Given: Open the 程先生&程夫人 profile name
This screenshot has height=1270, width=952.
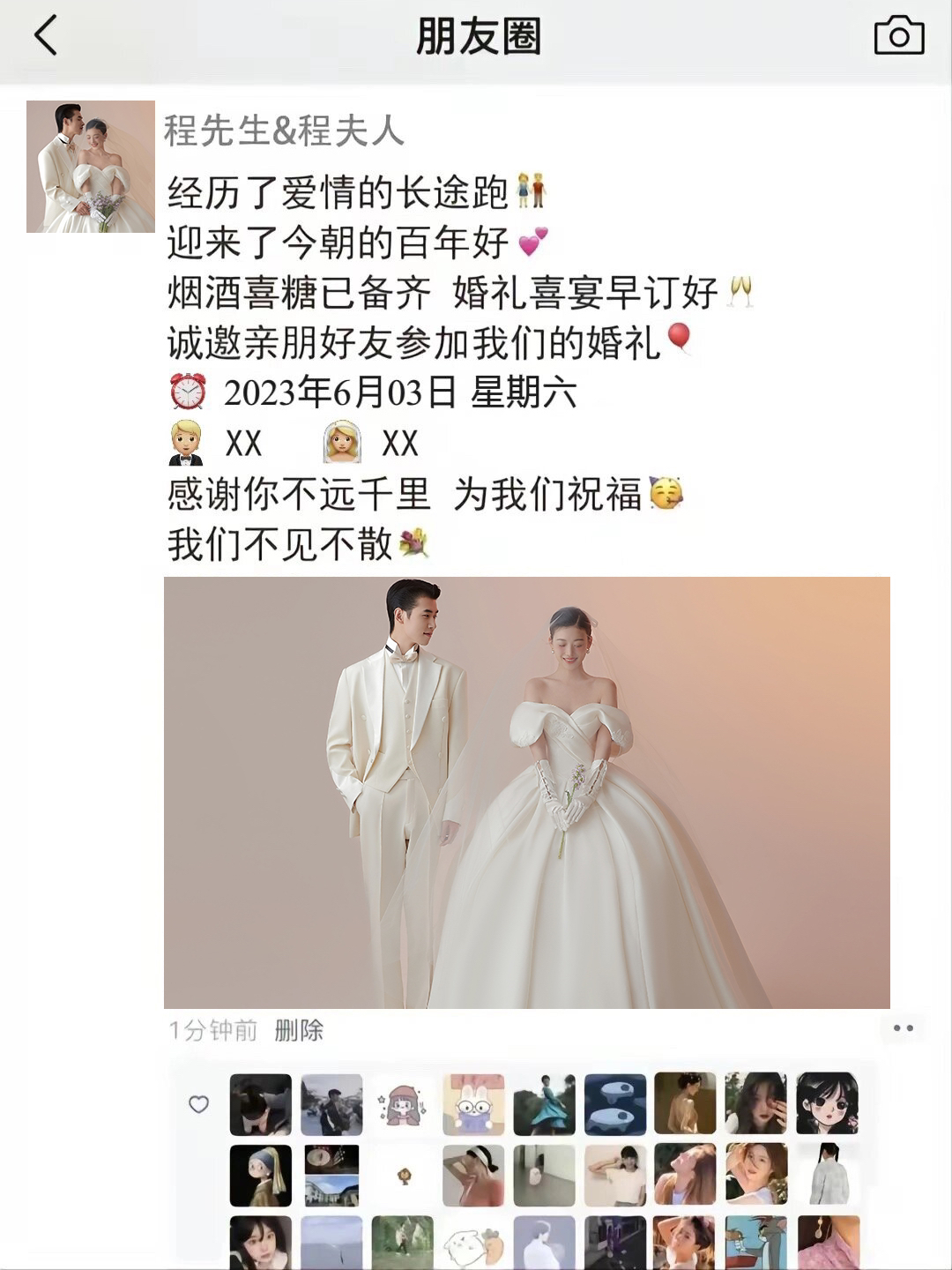Looking at the screenshot, I should coord(284,131).
